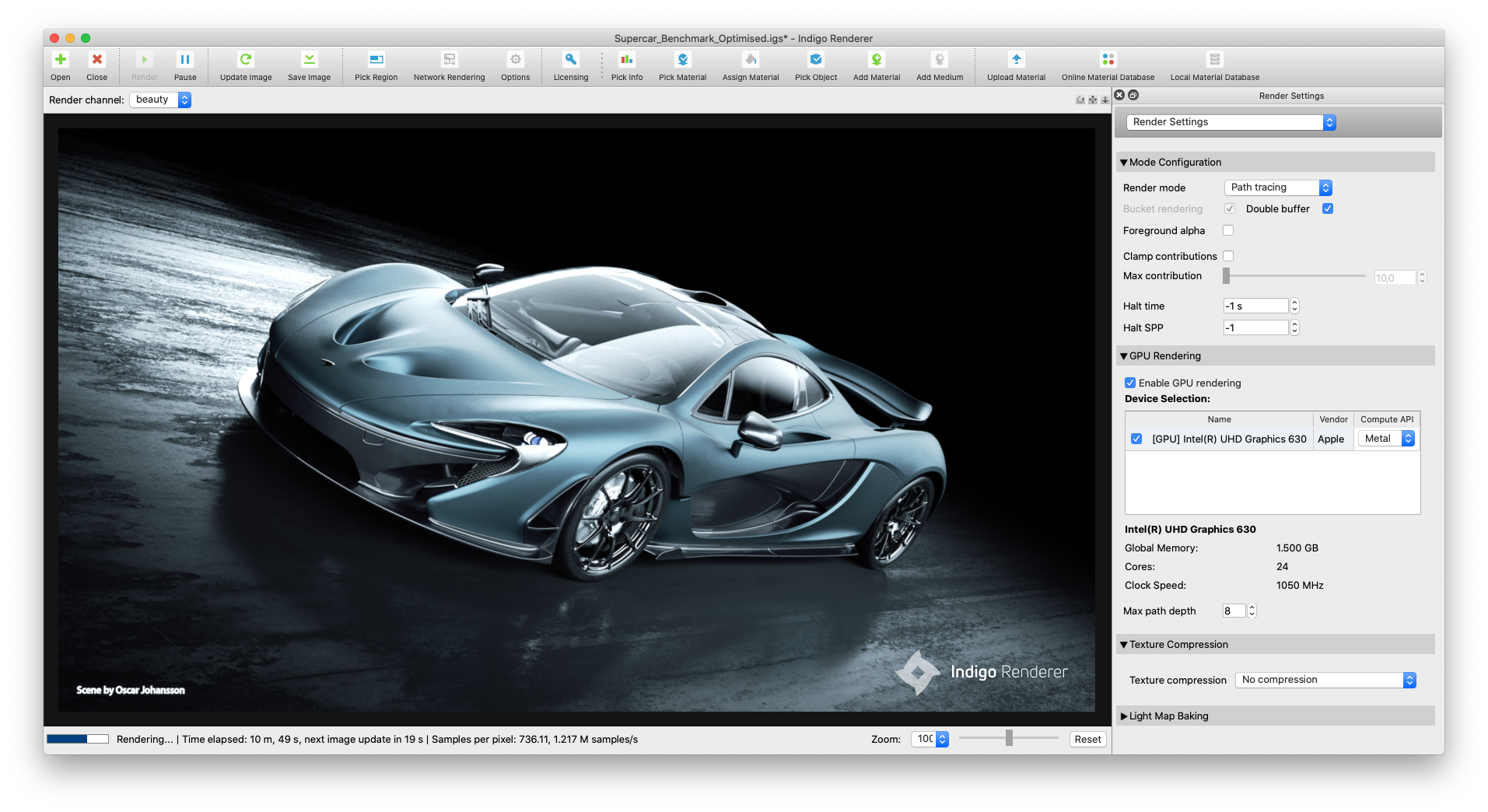Open the Render channel beauty dropdown
1488x812 pixels.
tap(160, 100)
